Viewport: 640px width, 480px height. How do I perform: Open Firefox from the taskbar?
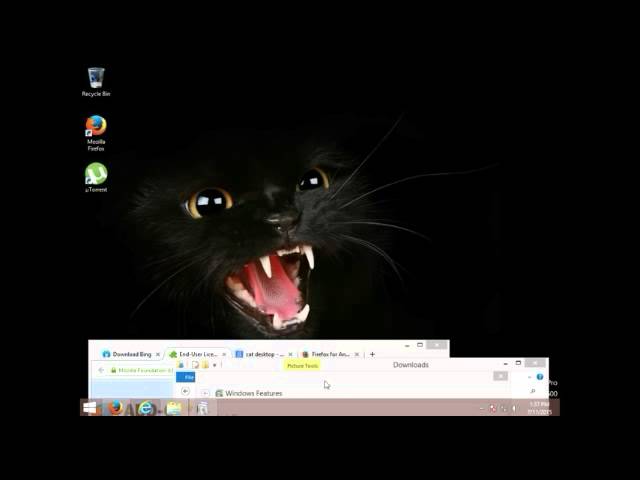click(x=116, y=407)
